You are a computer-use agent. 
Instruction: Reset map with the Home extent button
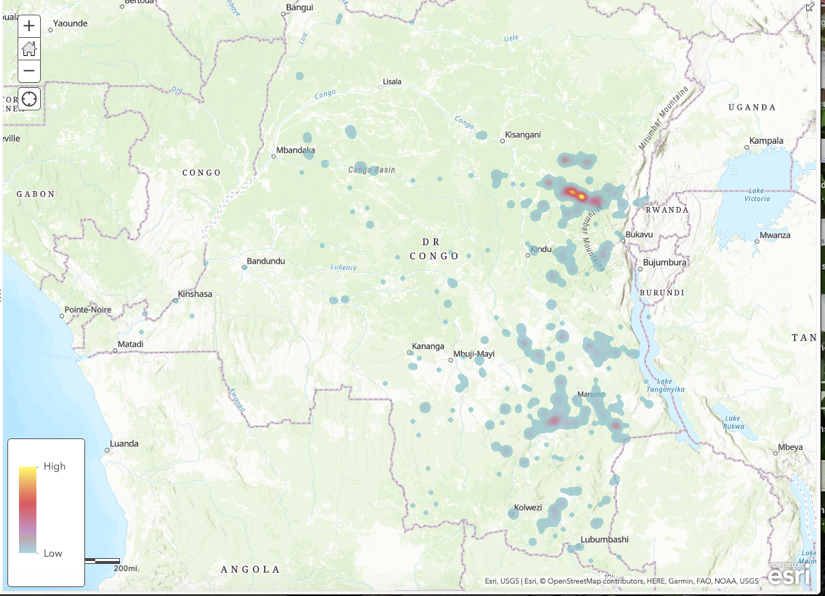click(x=29, y=49)
